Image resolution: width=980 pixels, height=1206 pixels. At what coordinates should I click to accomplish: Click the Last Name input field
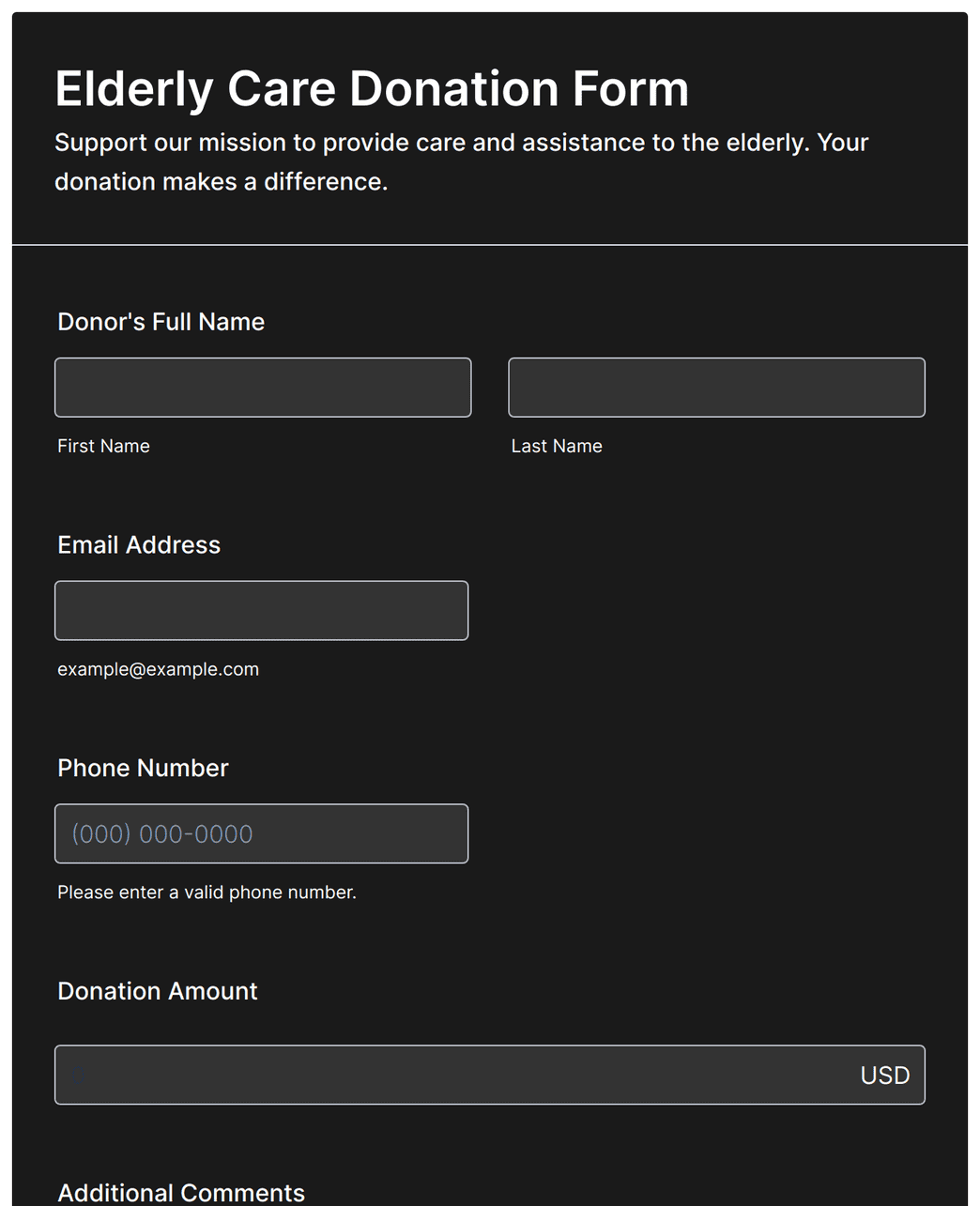[716, 388]
